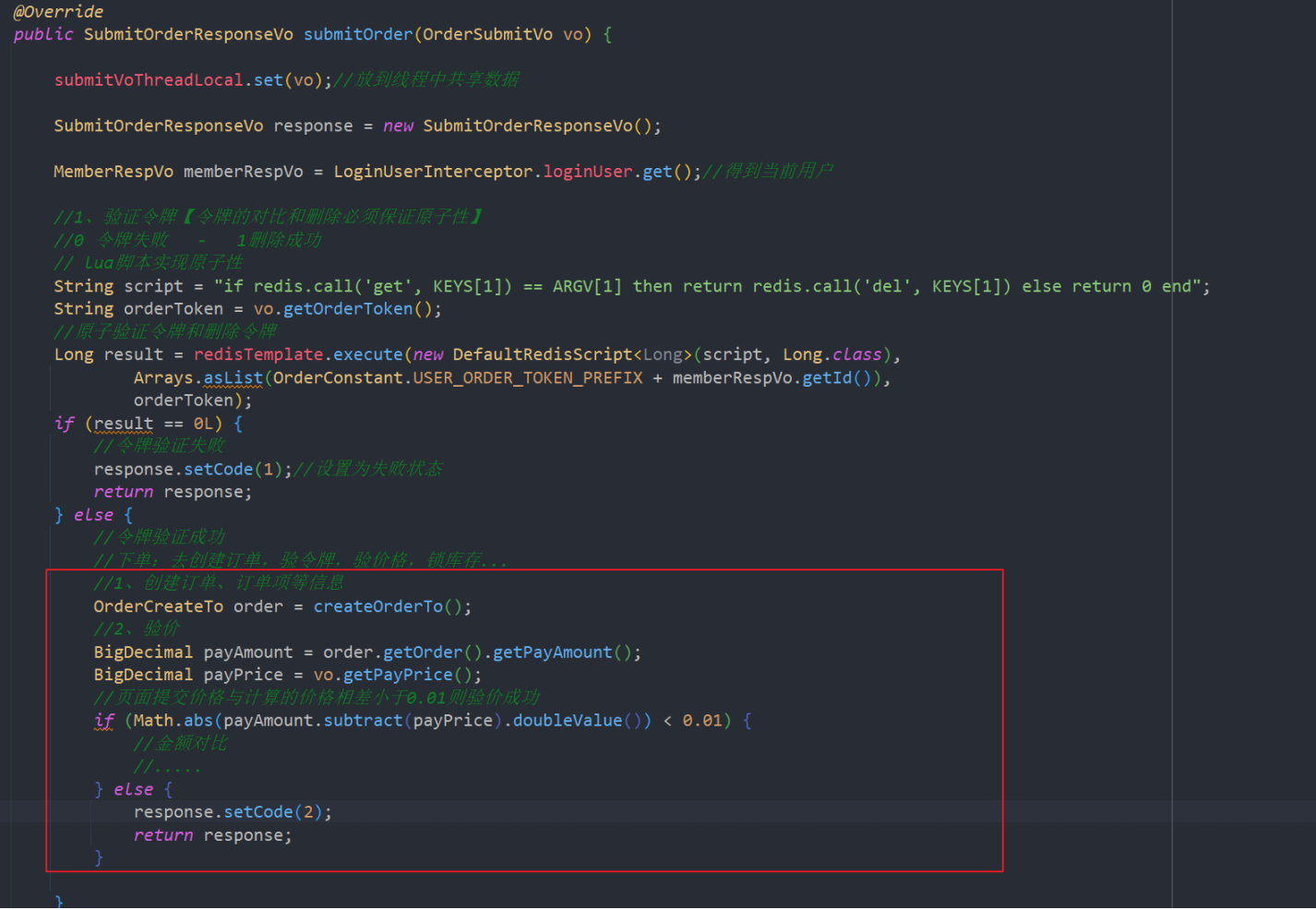This screenshot has width=1316, height=910.
Task: Click the @Override annotation
Action: [58, 12]
